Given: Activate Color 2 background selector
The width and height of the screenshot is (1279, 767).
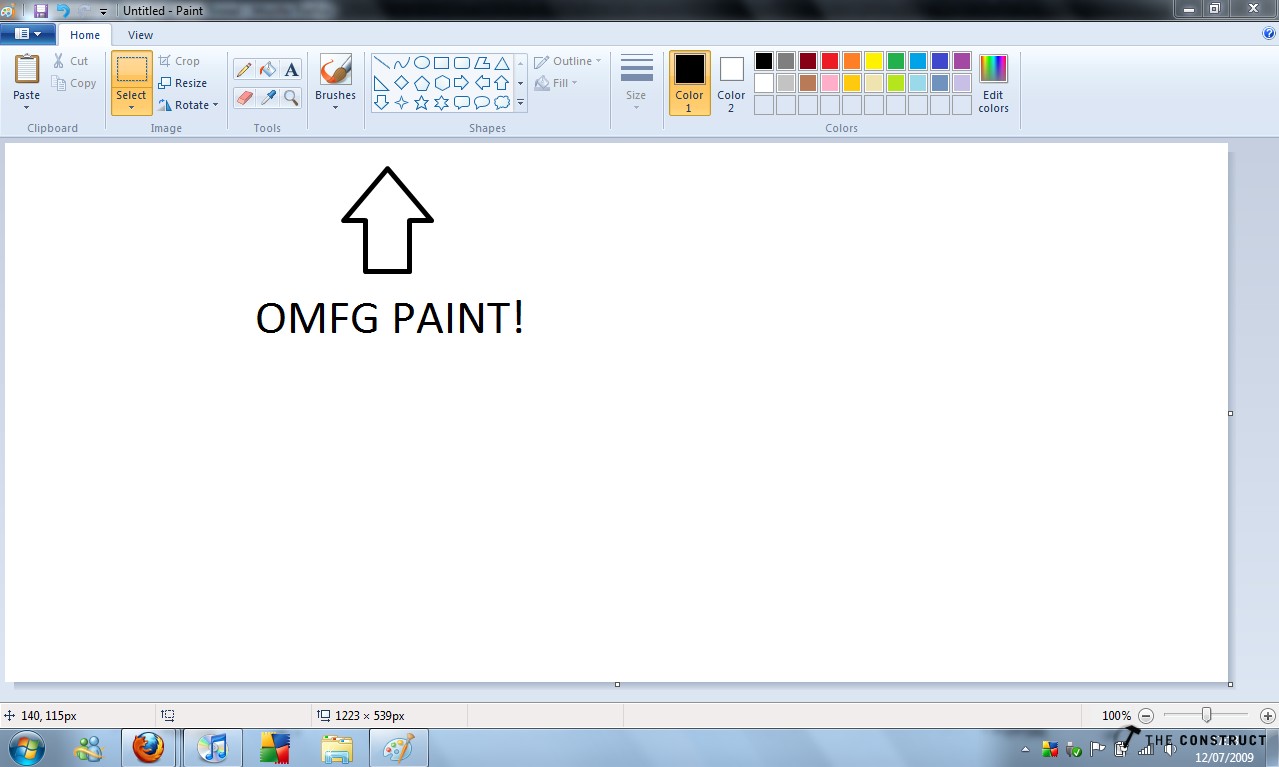Looking at the screenshot, I should [731, 83].
